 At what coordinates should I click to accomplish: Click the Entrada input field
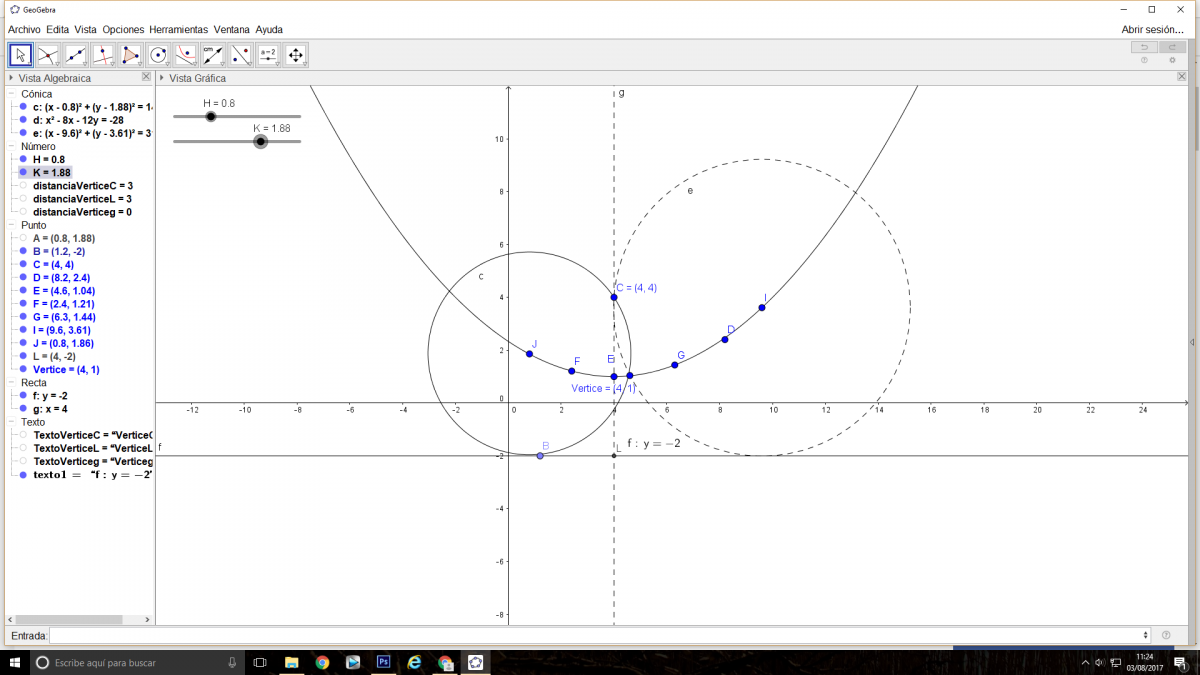click(598, 635)
